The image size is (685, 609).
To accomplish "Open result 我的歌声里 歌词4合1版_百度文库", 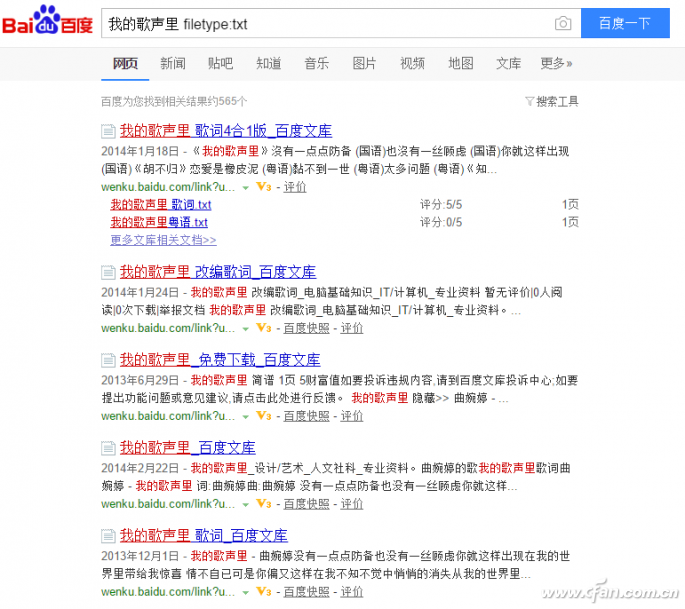I will pyautogui.click(x=226, y=131).
